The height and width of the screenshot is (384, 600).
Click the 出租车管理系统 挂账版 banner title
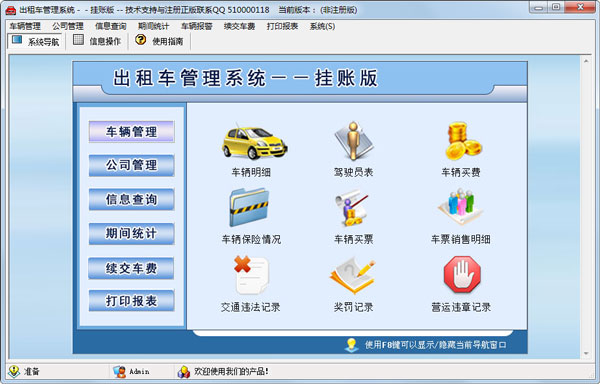[x=245, y=78]
